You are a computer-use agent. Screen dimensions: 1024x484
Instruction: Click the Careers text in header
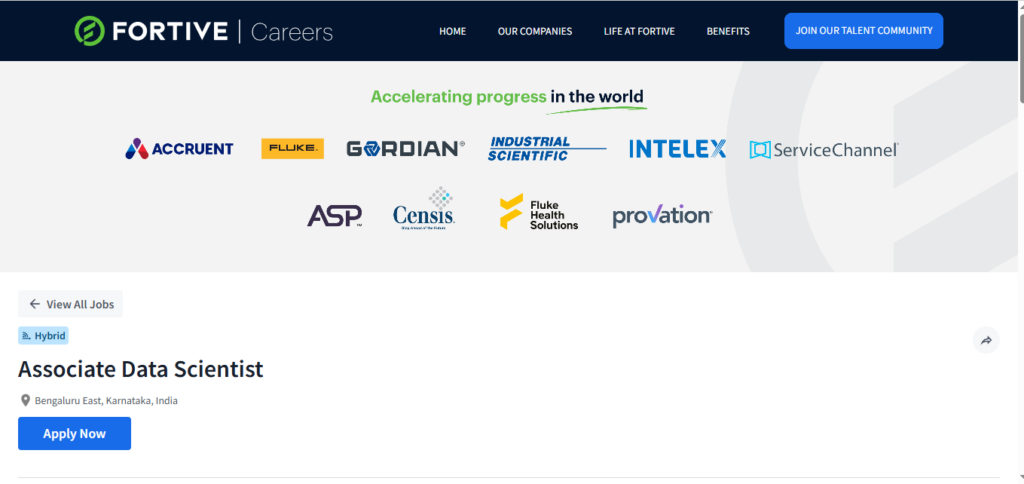point(292,31)
